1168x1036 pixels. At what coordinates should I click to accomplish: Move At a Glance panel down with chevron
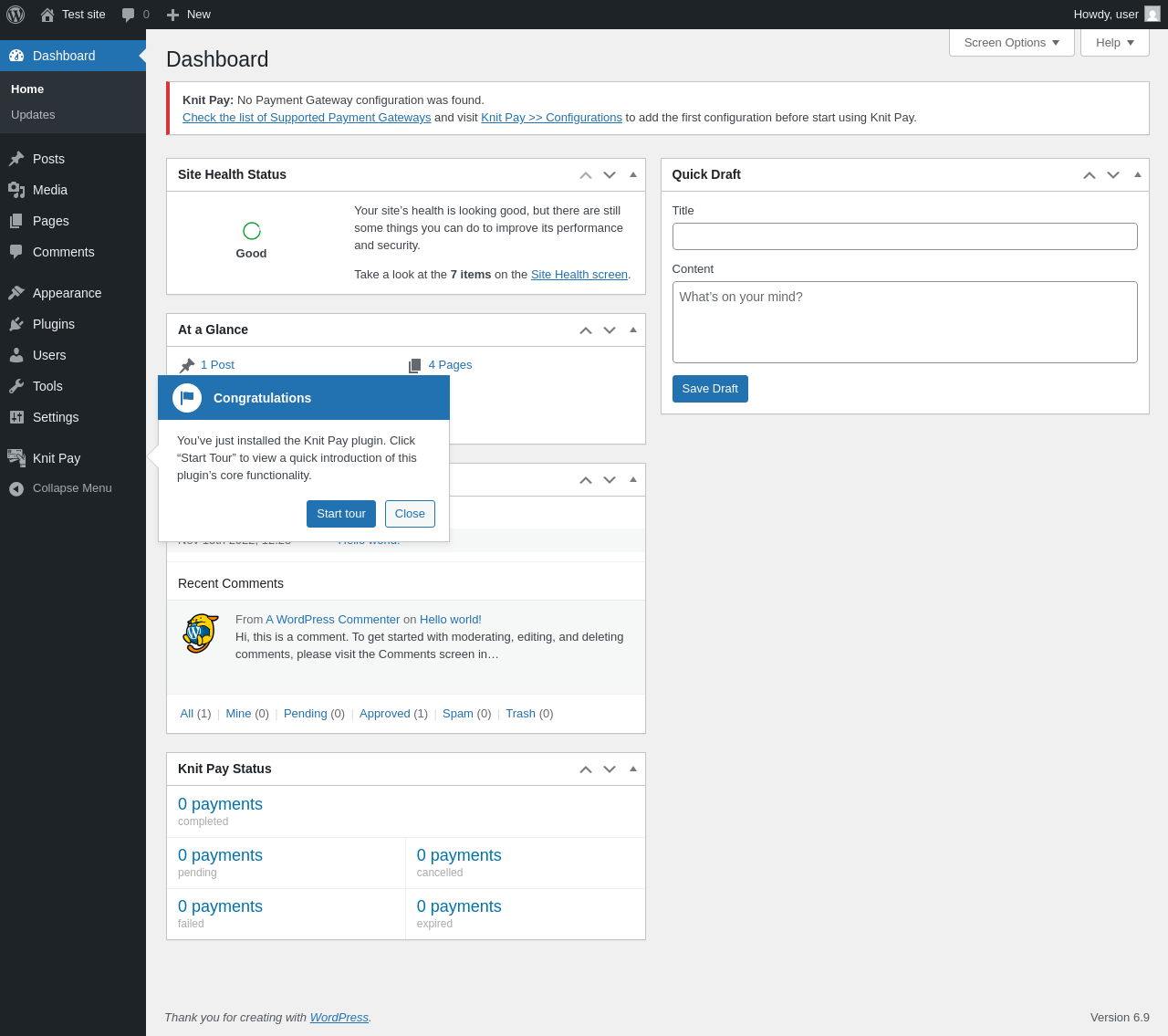pyautogui.click(x=610, y=330)
